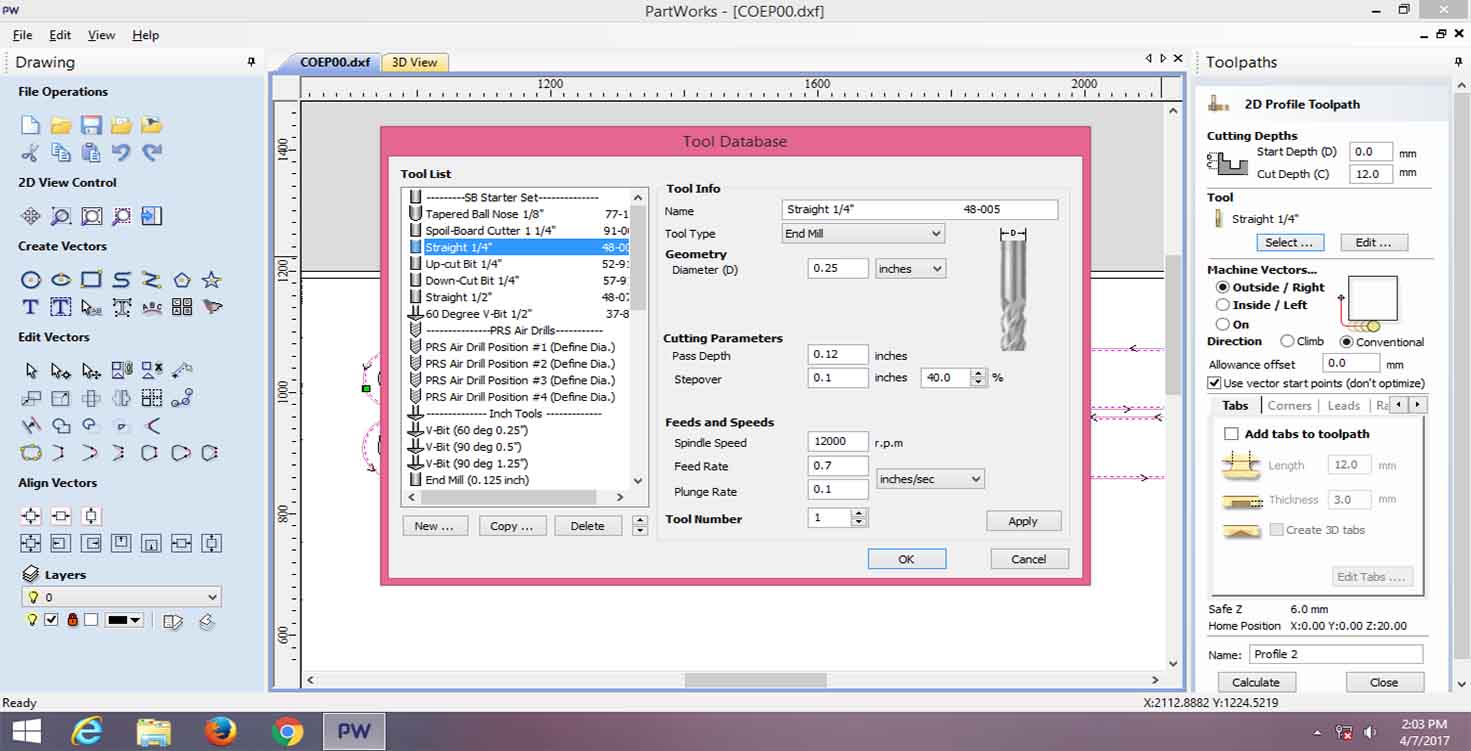Toggle Use vector start points checkbox
The image size is (1471, 751).
point(1214,383)
